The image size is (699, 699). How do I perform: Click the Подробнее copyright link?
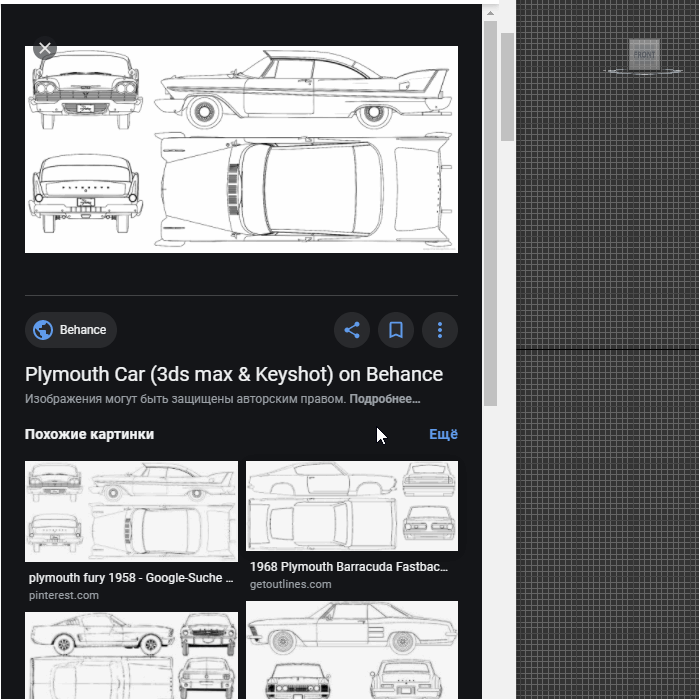(x=385, y=399)
